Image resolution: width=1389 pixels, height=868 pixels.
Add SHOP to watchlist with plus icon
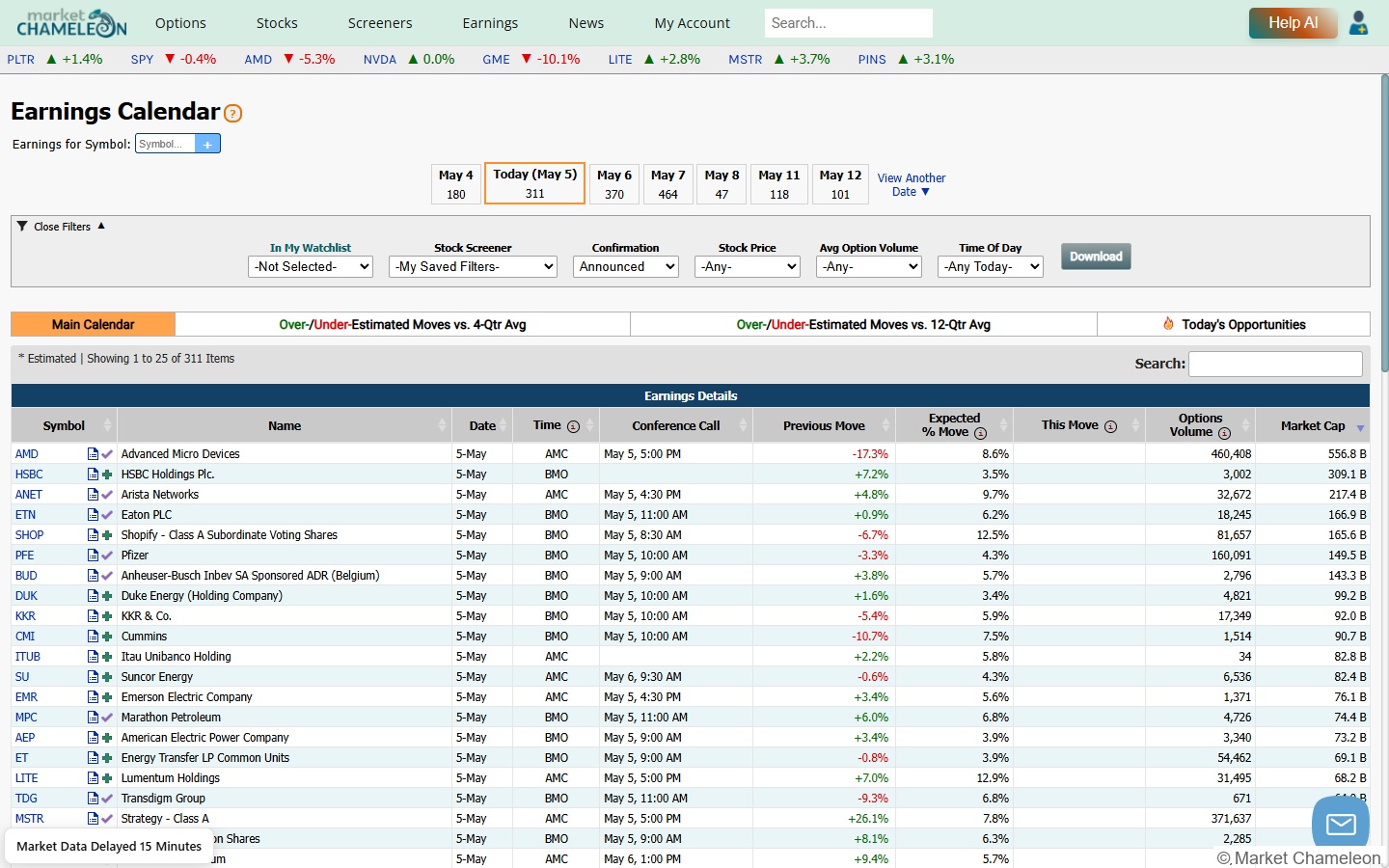pos(107,535)
